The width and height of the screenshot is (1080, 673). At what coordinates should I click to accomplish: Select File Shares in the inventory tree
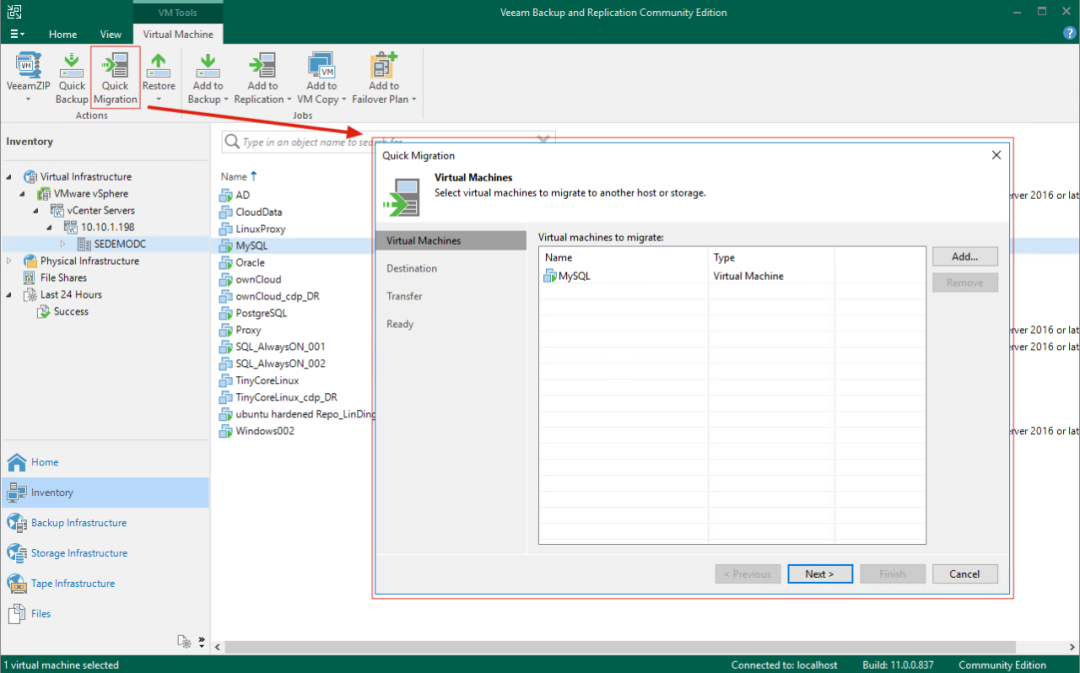point(63,278)
